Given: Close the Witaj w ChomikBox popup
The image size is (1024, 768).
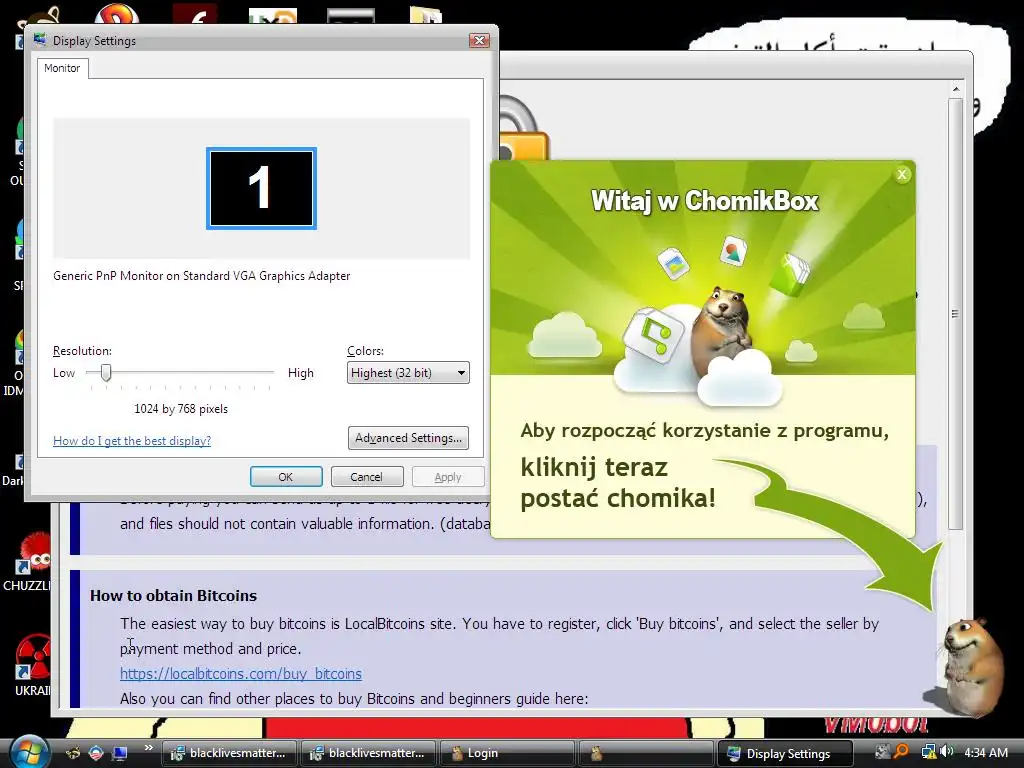Looking at the screenshot, I should 902,174.
